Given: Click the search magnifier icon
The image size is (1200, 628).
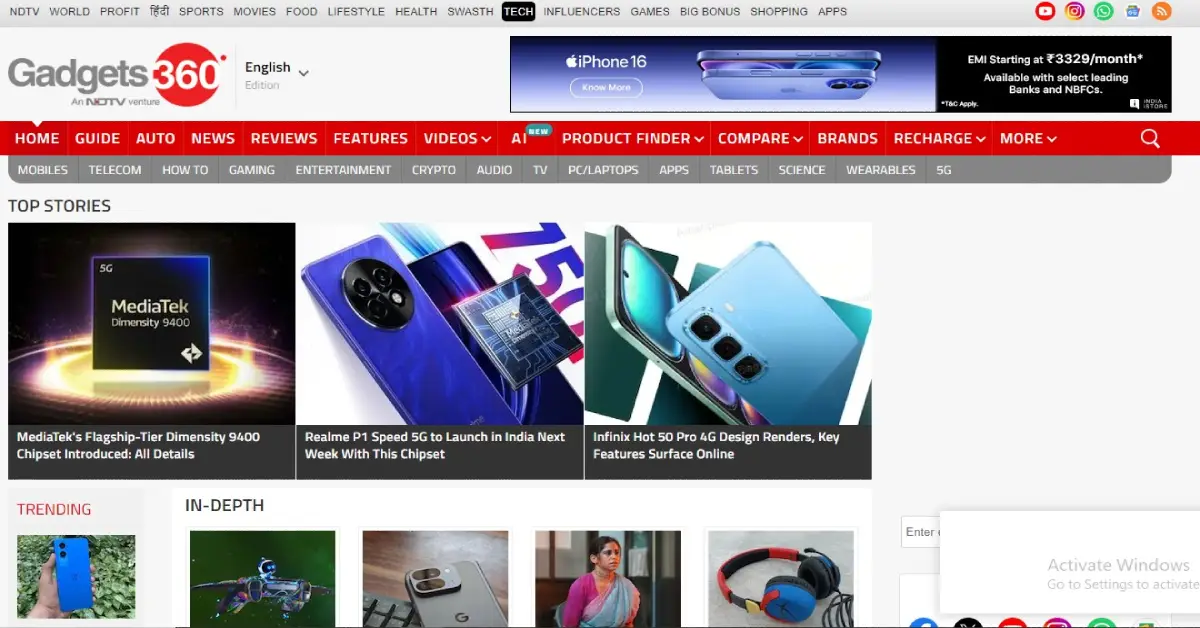Looking at the screenshot, I should (1150, 138).
